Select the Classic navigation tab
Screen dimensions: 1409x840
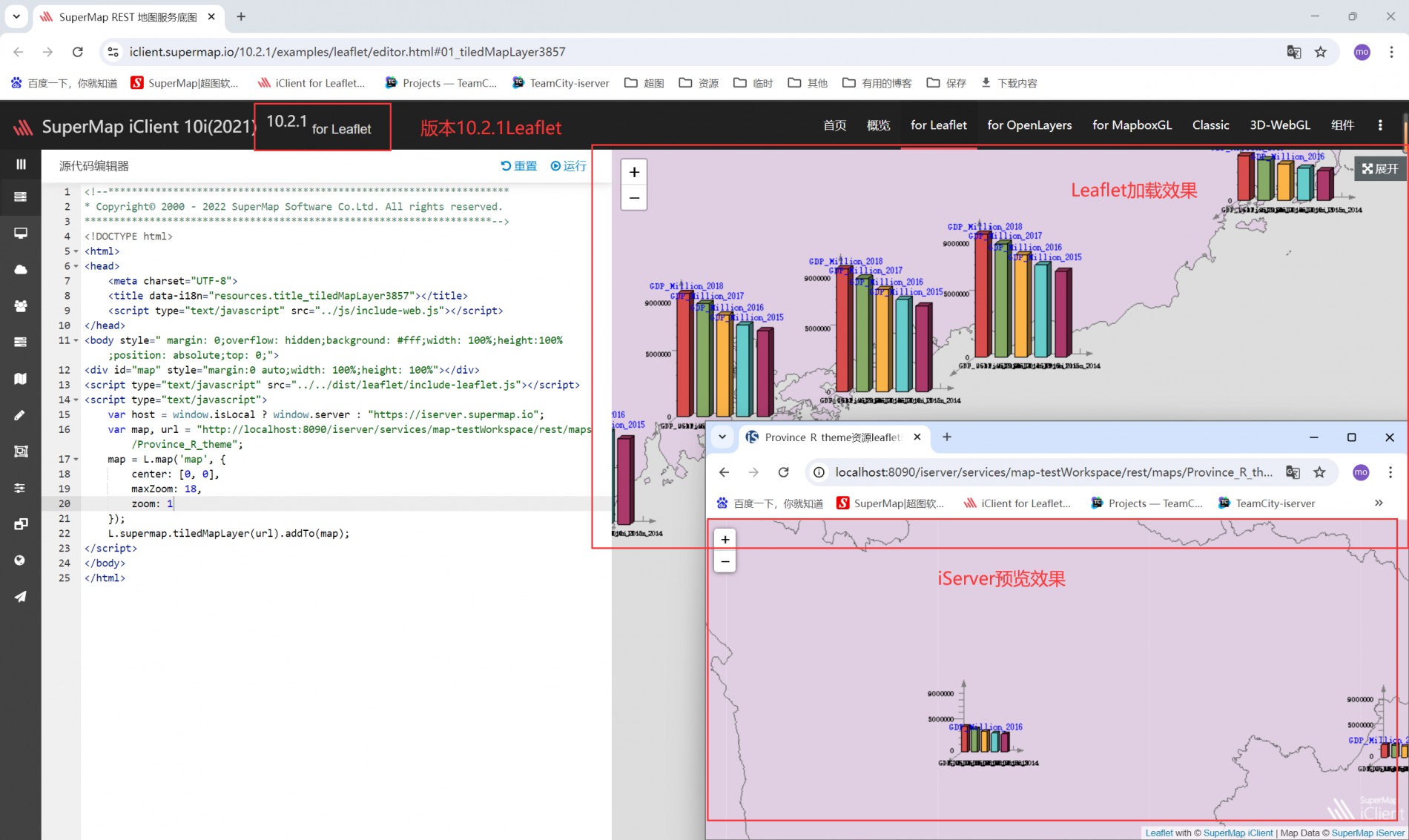[x=1210, y=125]
